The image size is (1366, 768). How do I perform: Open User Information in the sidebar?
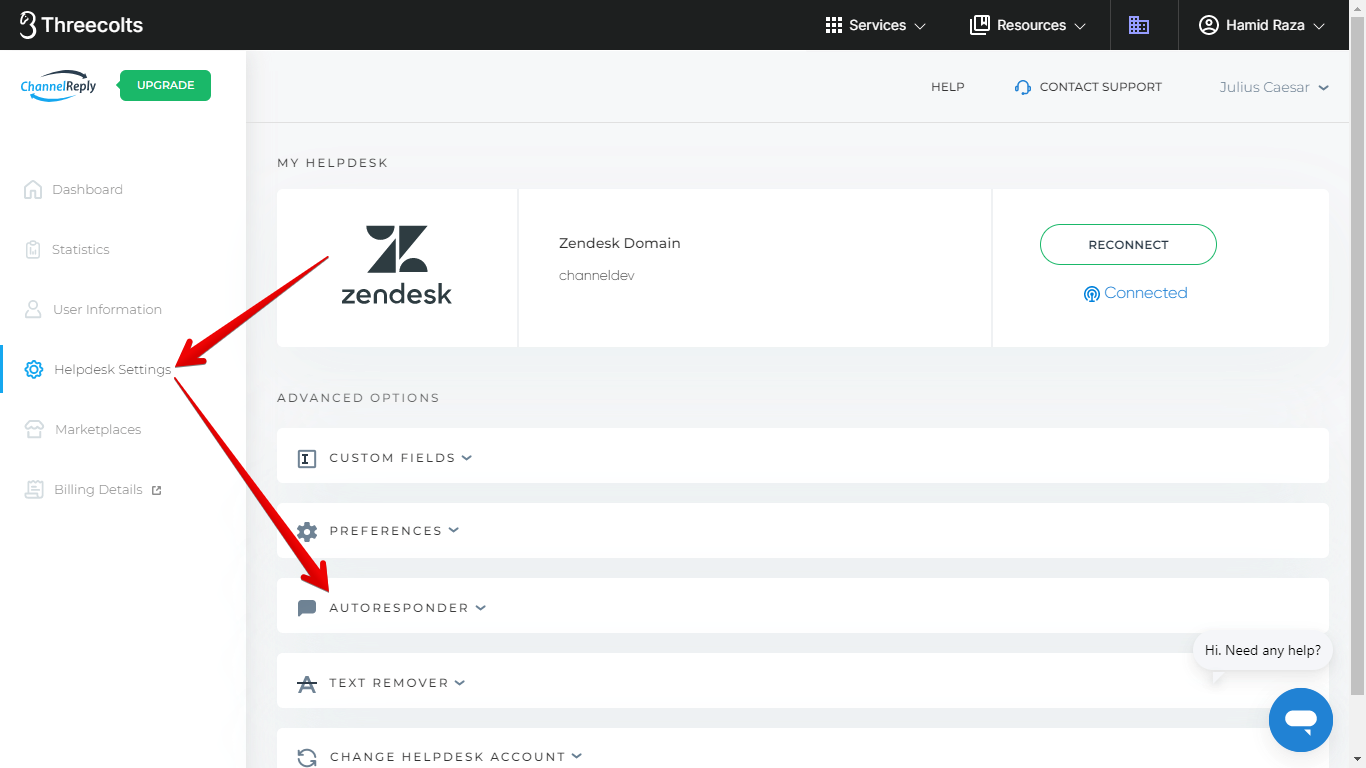tap(107, 309)
